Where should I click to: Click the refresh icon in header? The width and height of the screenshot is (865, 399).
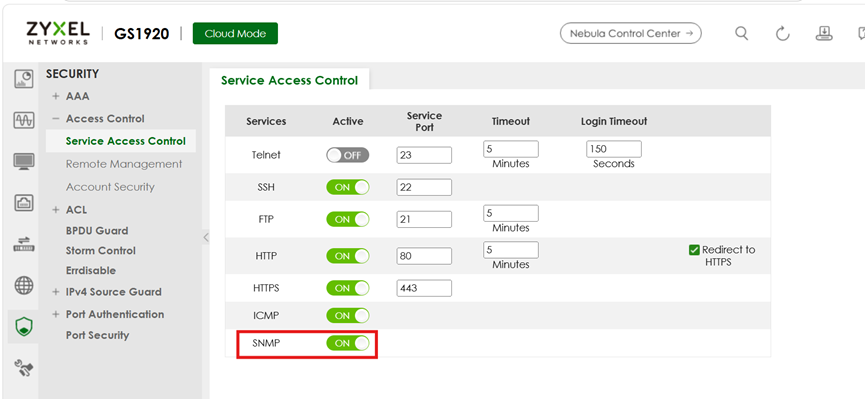click(783, 34)
